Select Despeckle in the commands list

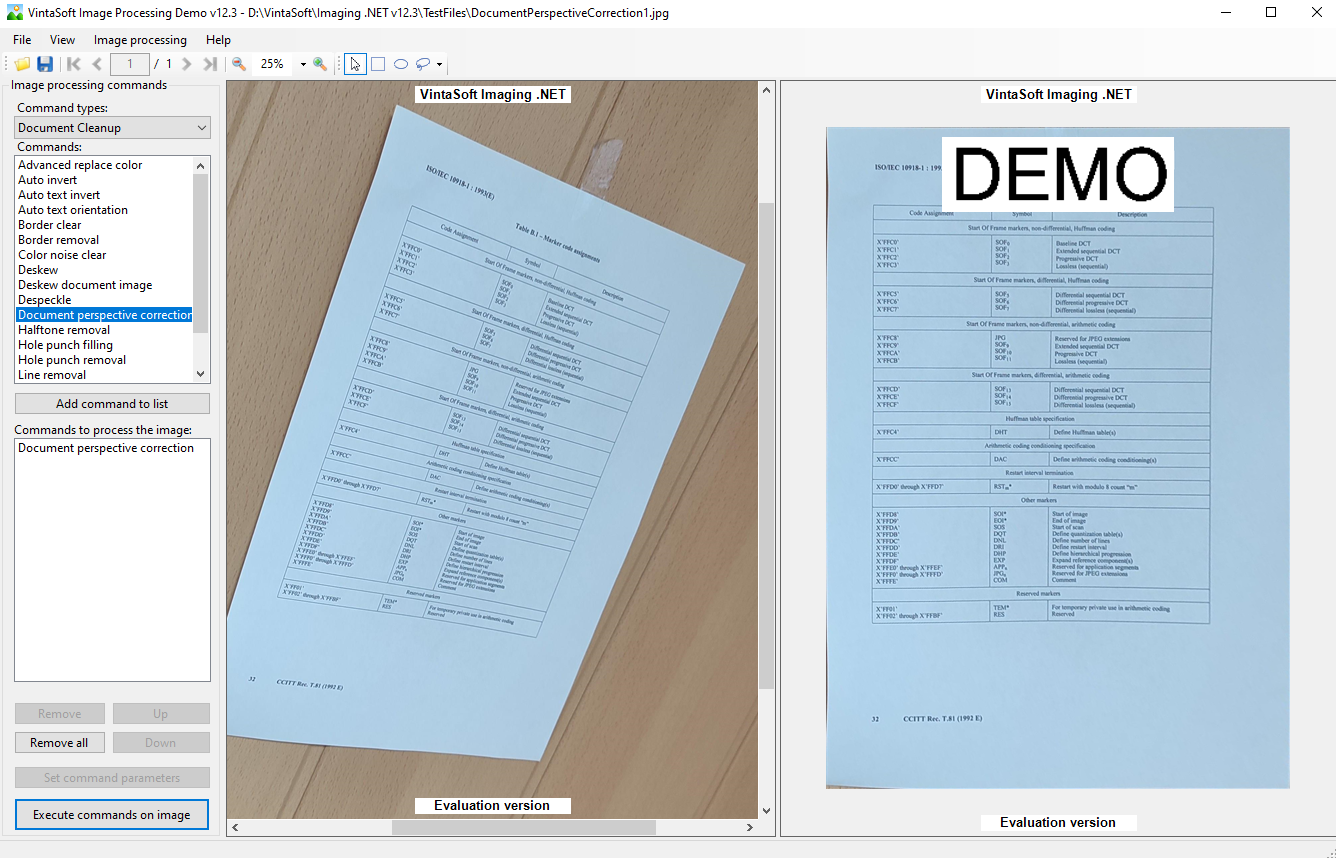[45, 300]
